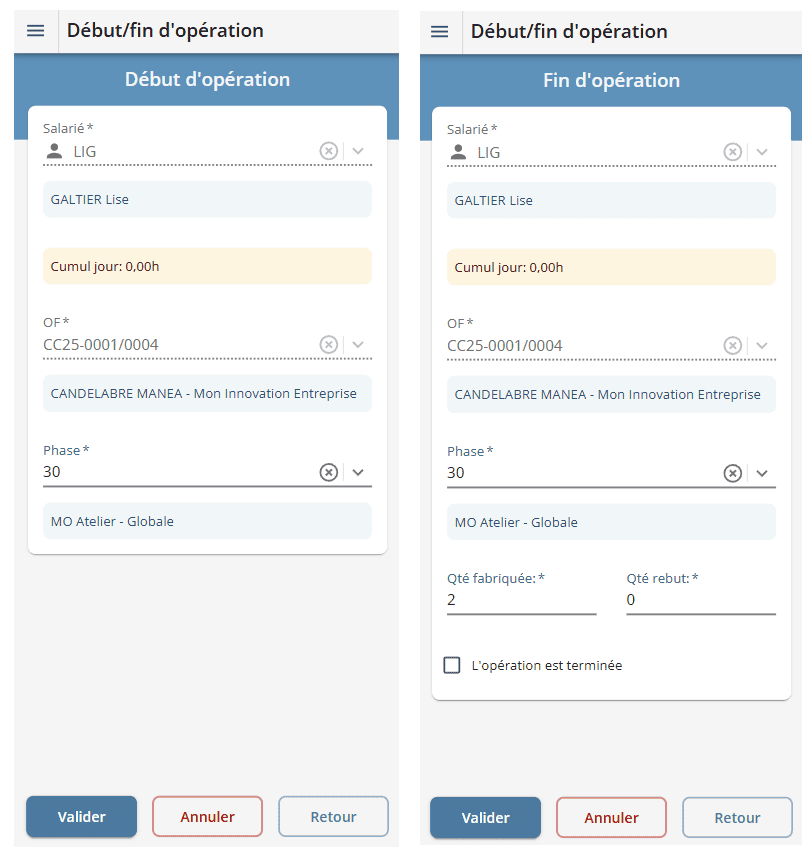Viewport: 803px width, 856px height.
Task: Clear OF field in Fin d'opération form
Action: pyautogui.click(x=732, y=346)
